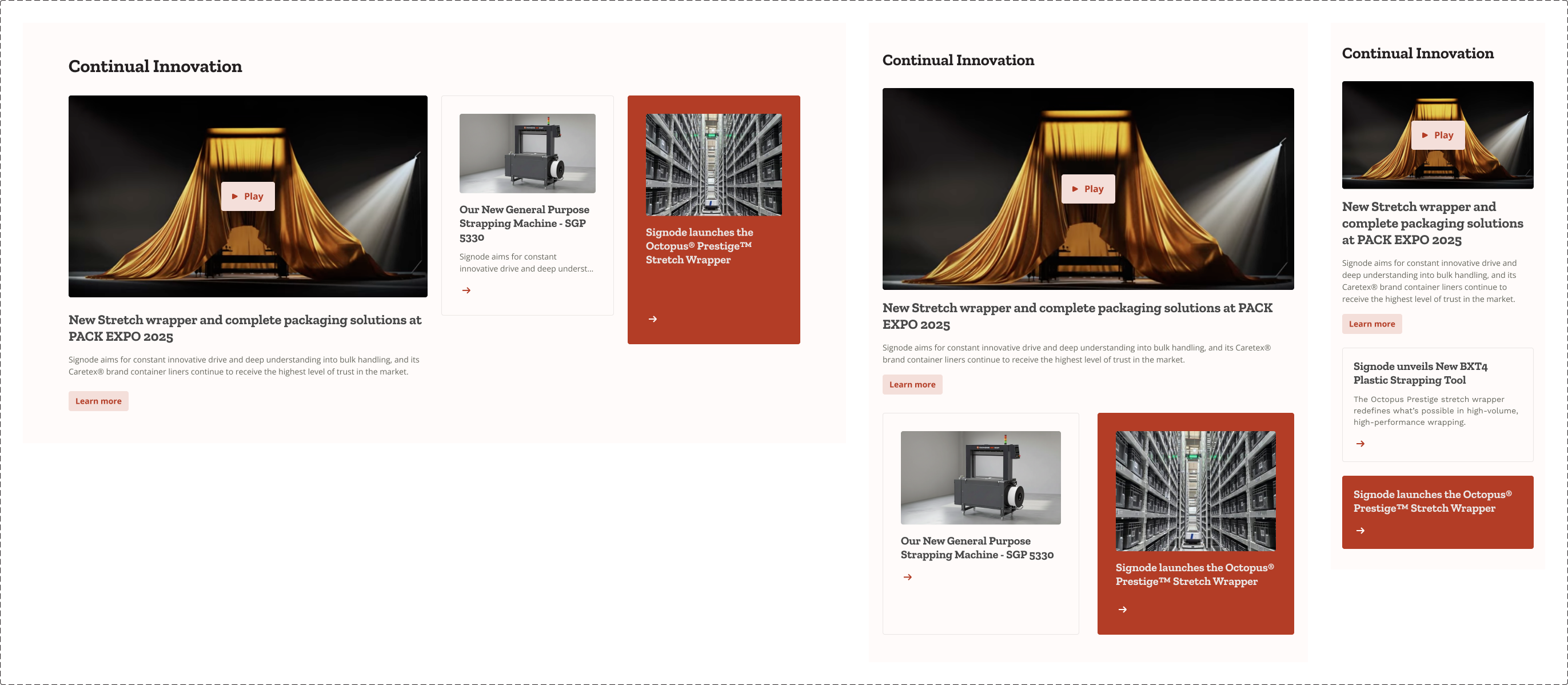Viewport: 1568px width, 685px height.
Task: Open strapping machine image in desktop card
Action: (x=527, y=153)
